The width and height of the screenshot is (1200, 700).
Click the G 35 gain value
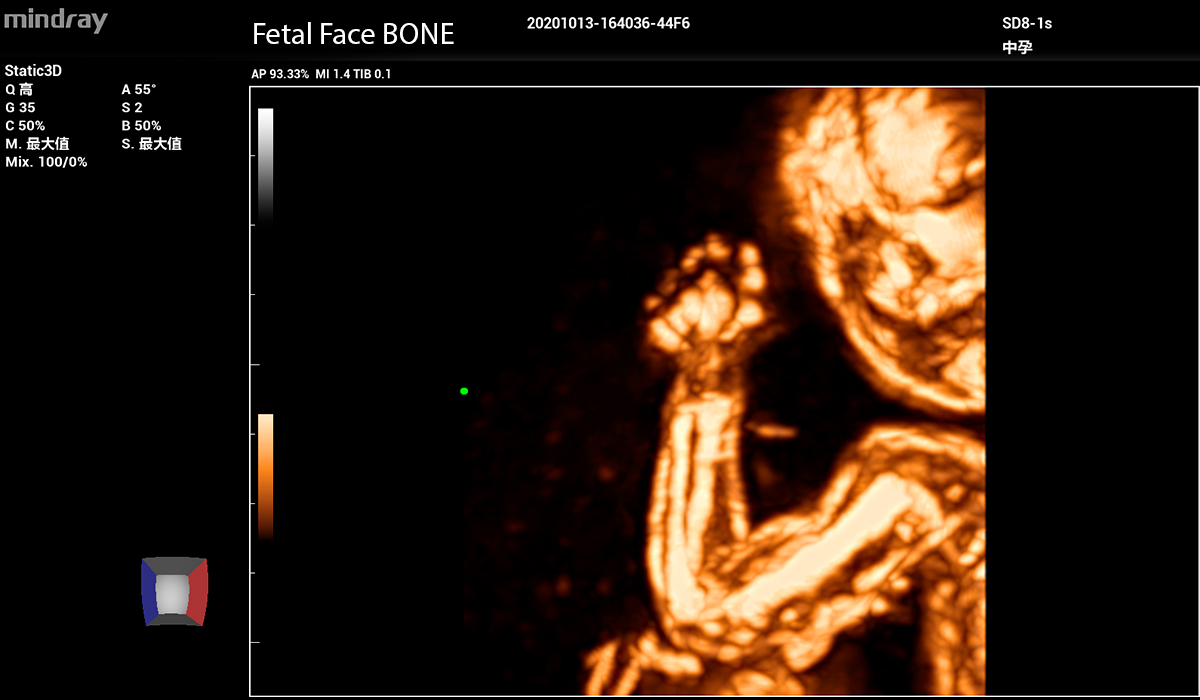(x=20, y=108)
